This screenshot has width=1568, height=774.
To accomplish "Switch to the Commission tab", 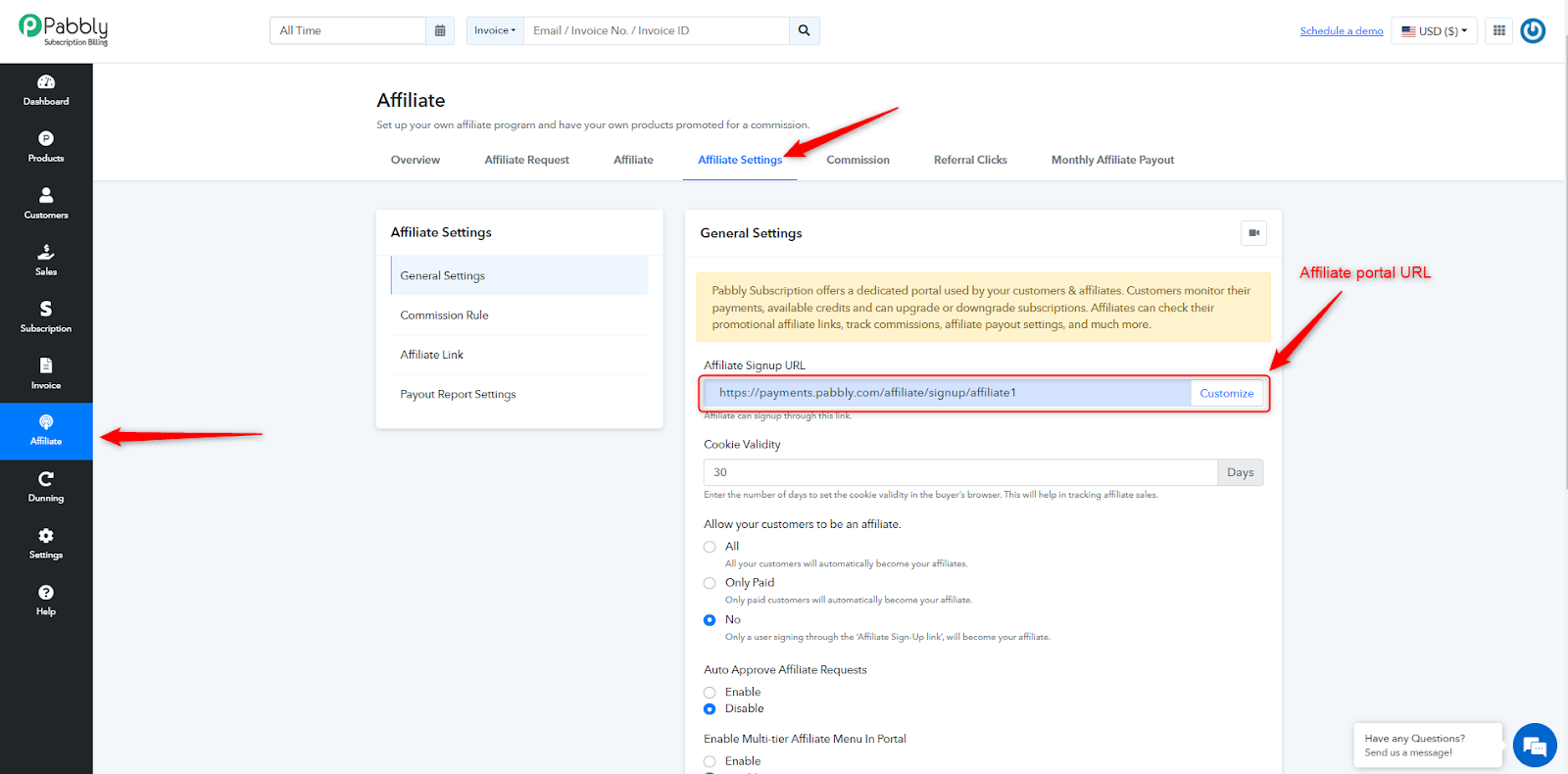I will 857,160.
